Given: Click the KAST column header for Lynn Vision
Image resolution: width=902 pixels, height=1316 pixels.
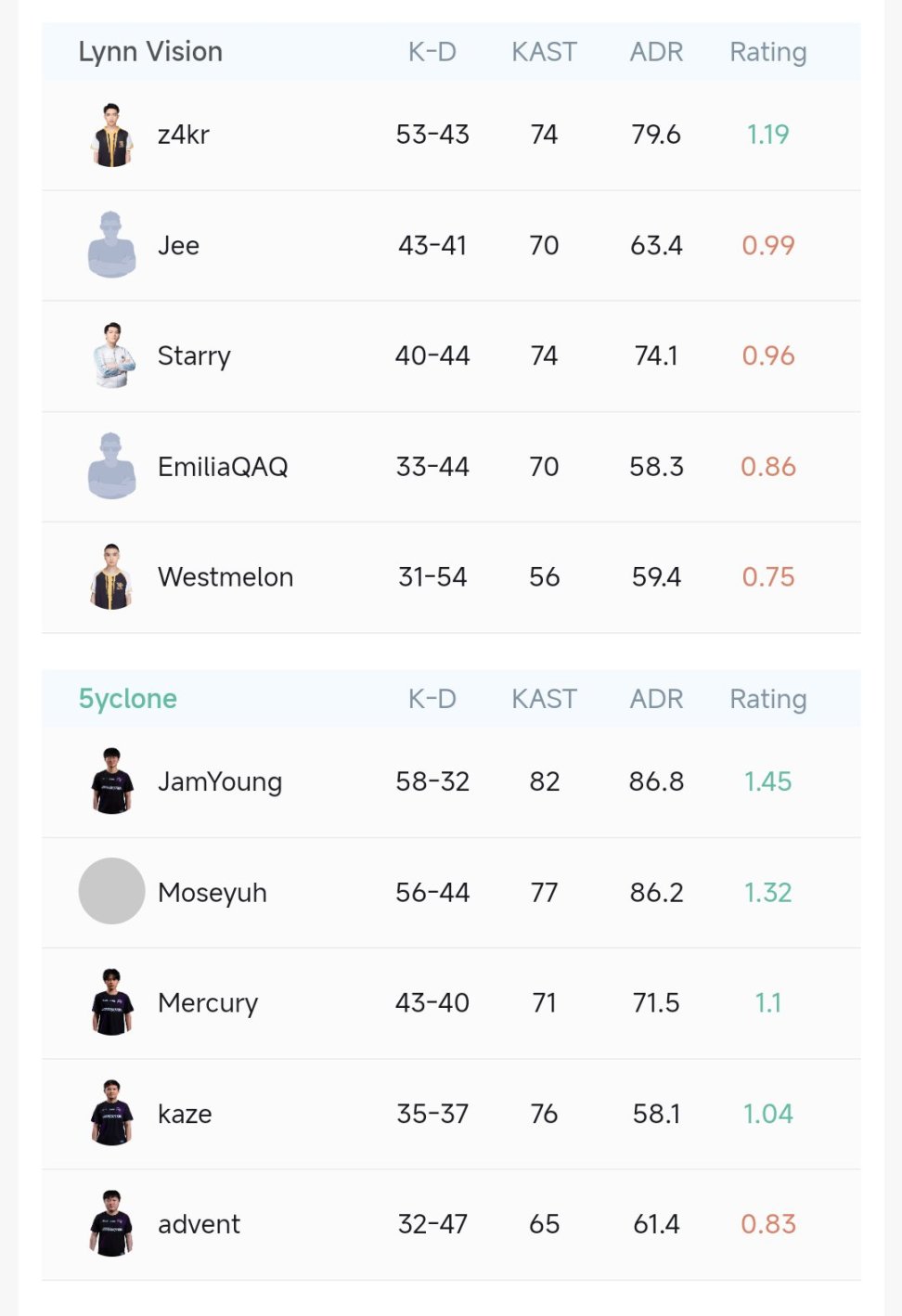Looking at the screenshot, I should [544, 52].
